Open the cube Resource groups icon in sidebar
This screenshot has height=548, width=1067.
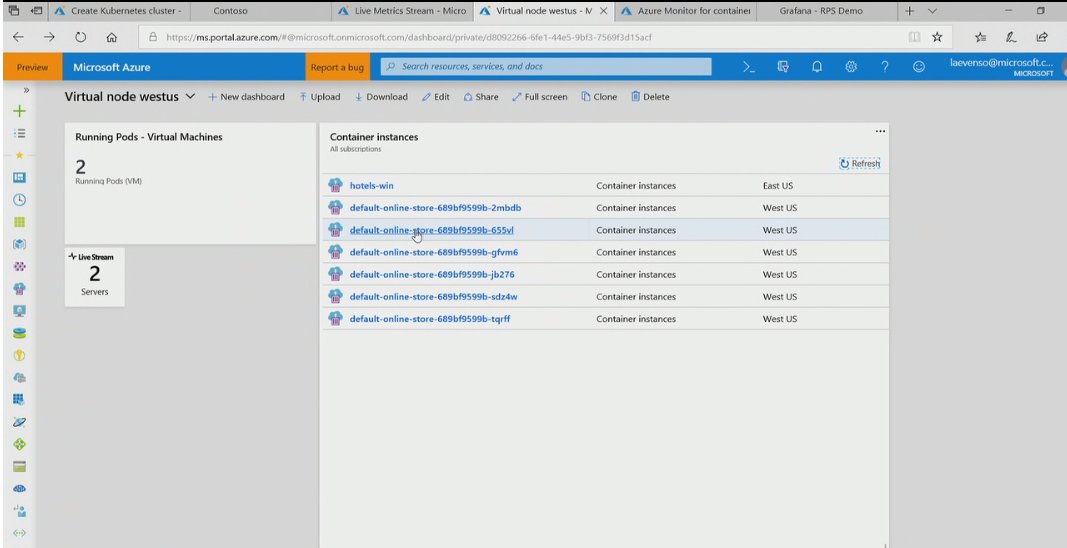pos(20,244)
